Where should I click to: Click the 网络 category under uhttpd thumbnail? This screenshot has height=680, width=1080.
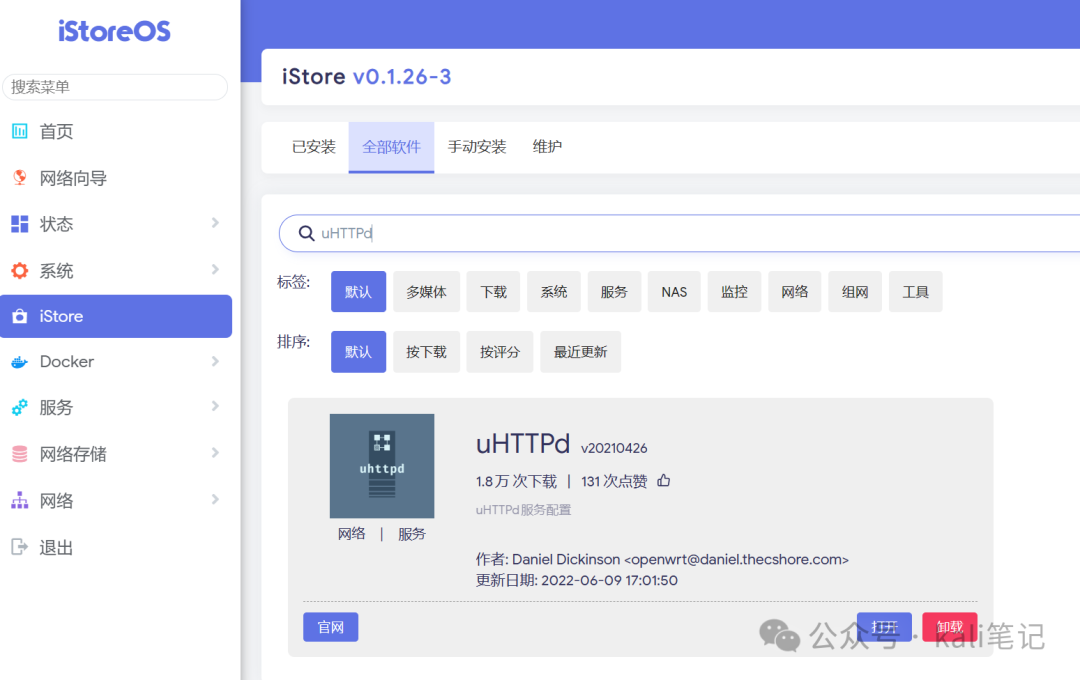click(352, 534)
